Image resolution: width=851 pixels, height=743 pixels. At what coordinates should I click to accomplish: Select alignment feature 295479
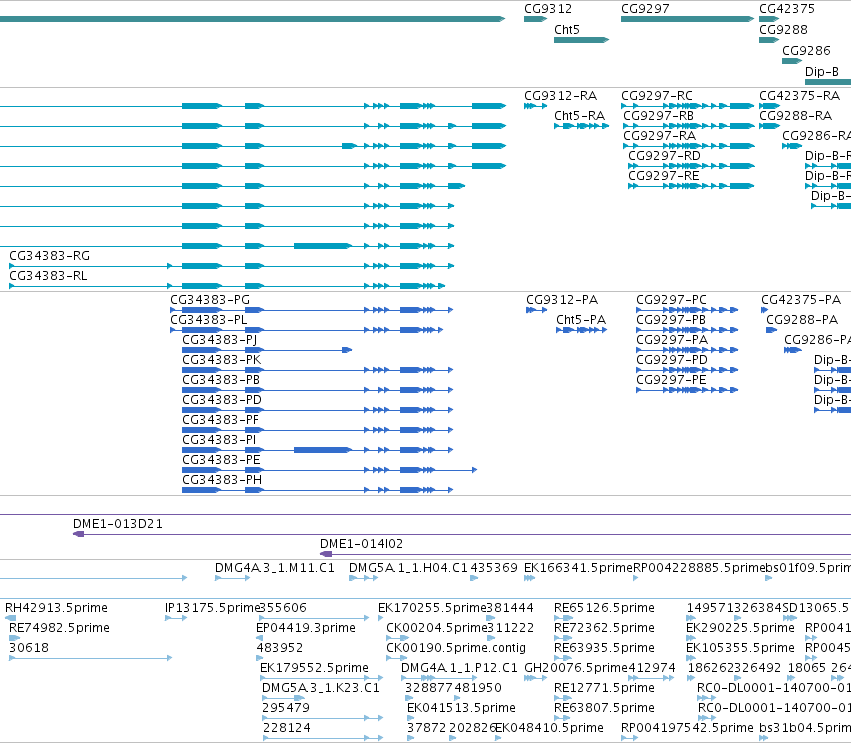coord(322,718)
